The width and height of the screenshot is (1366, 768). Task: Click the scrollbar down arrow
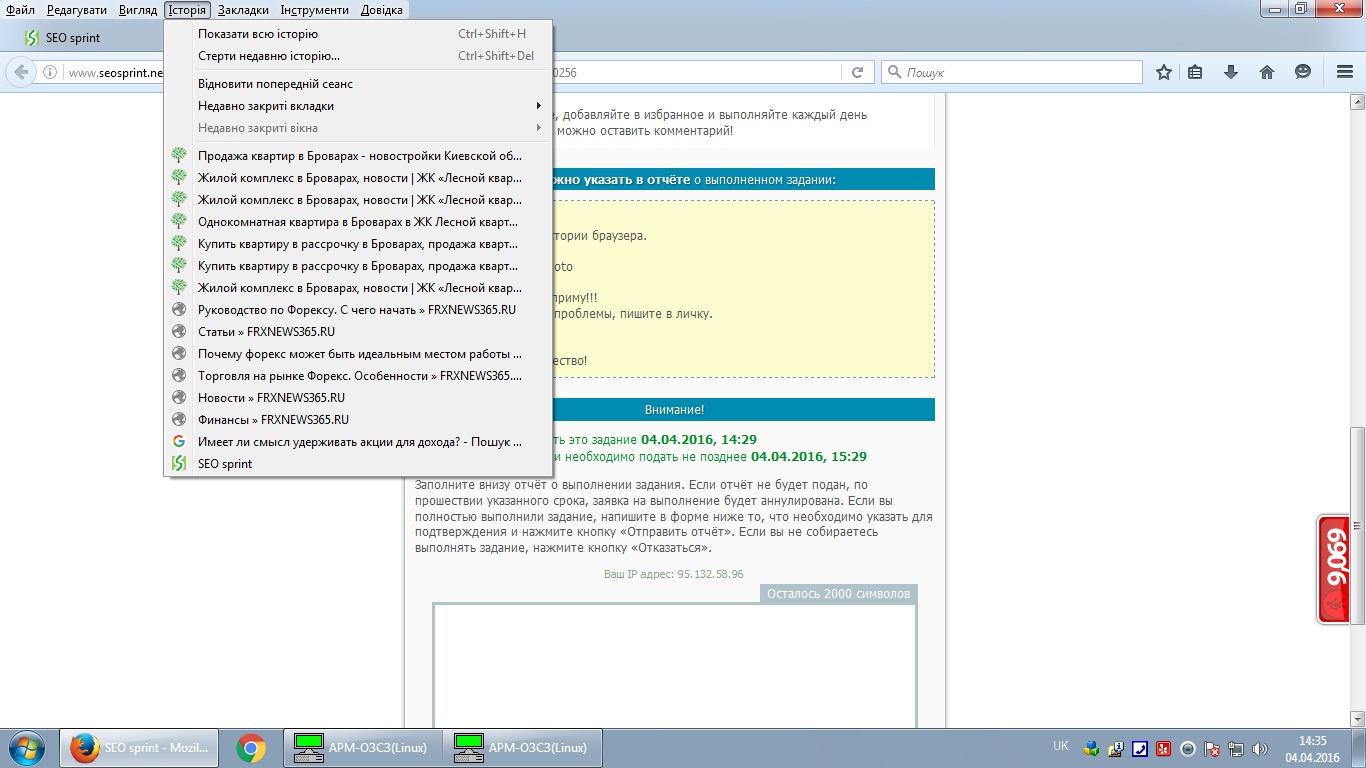(x=1358, y=720)
